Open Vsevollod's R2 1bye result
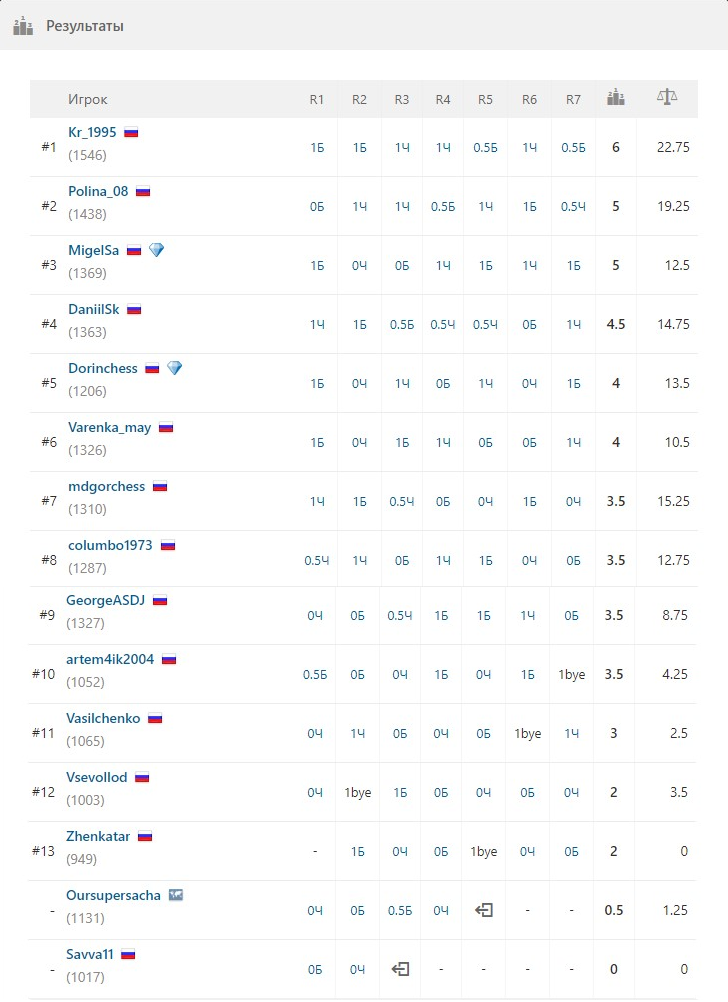Screen dimensions: 728x1002 click(x=357, y=793)
